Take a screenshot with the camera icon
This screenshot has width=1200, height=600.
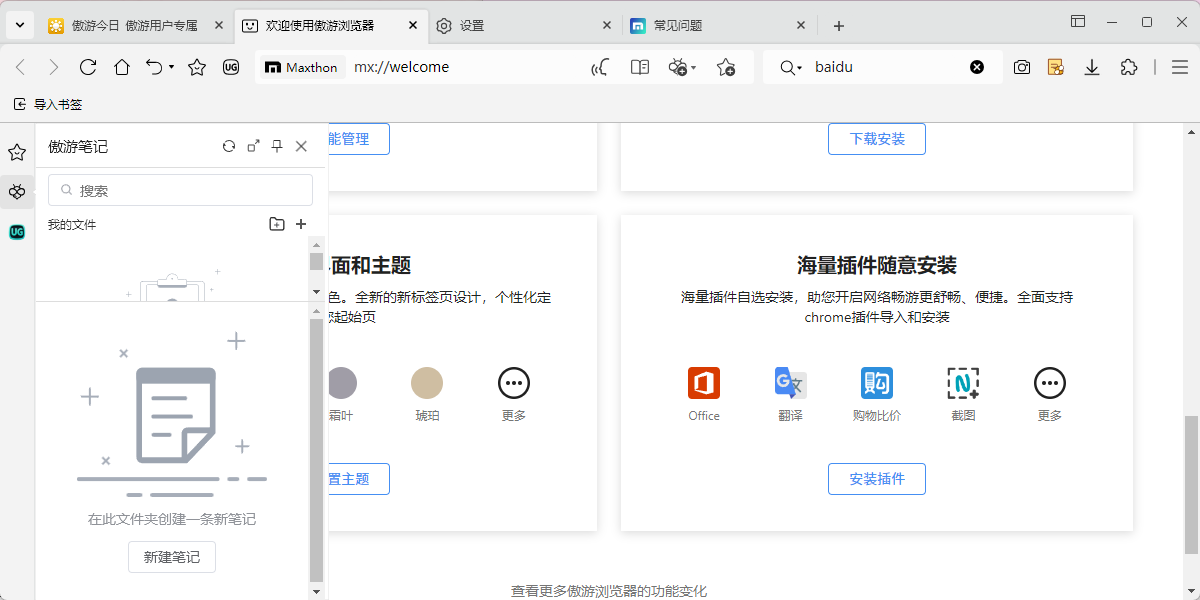click(x=1021, y=67)
